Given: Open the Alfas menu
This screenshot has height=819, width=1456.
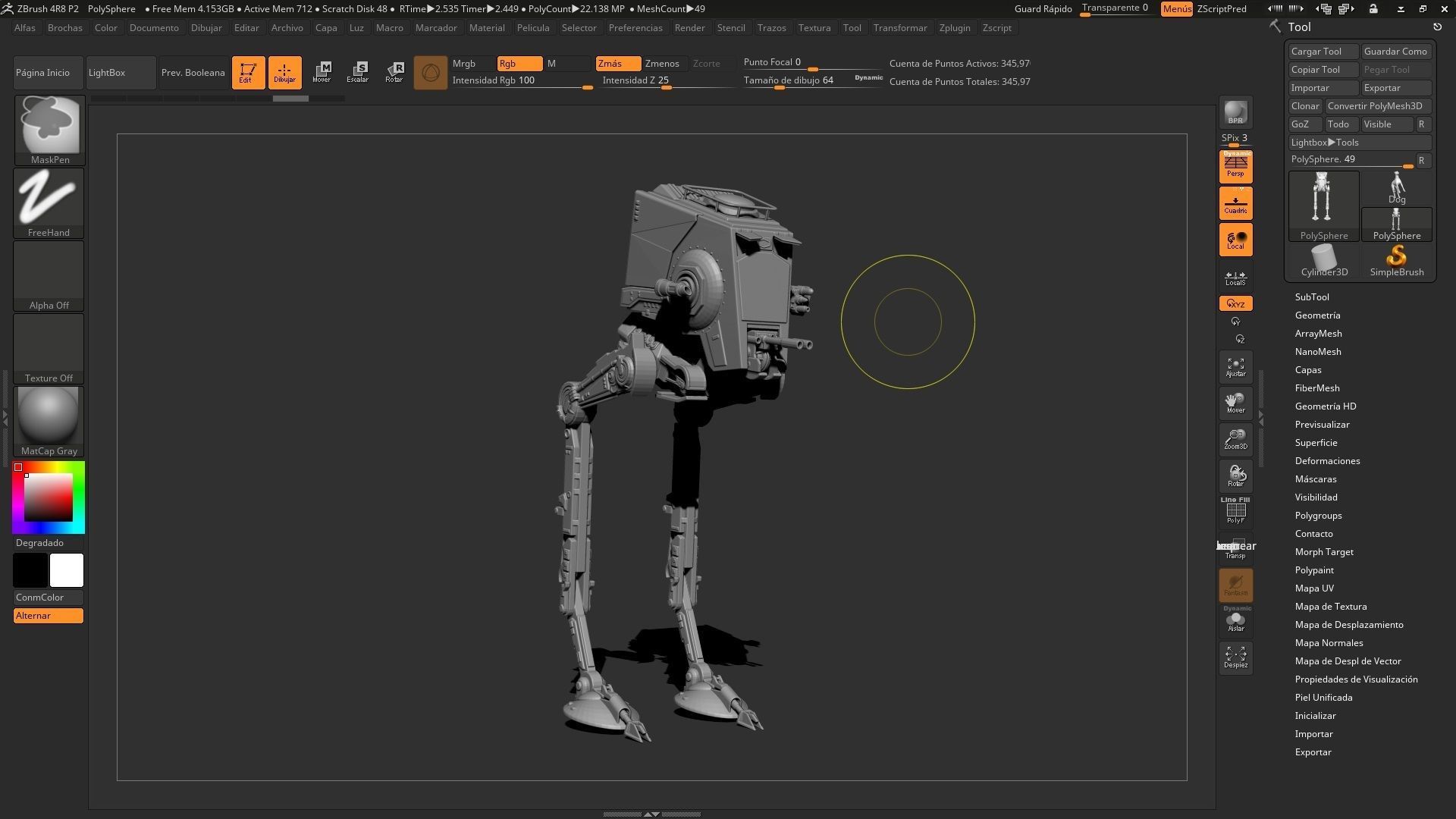Looking at the screenshot, I should coord(25,28).
